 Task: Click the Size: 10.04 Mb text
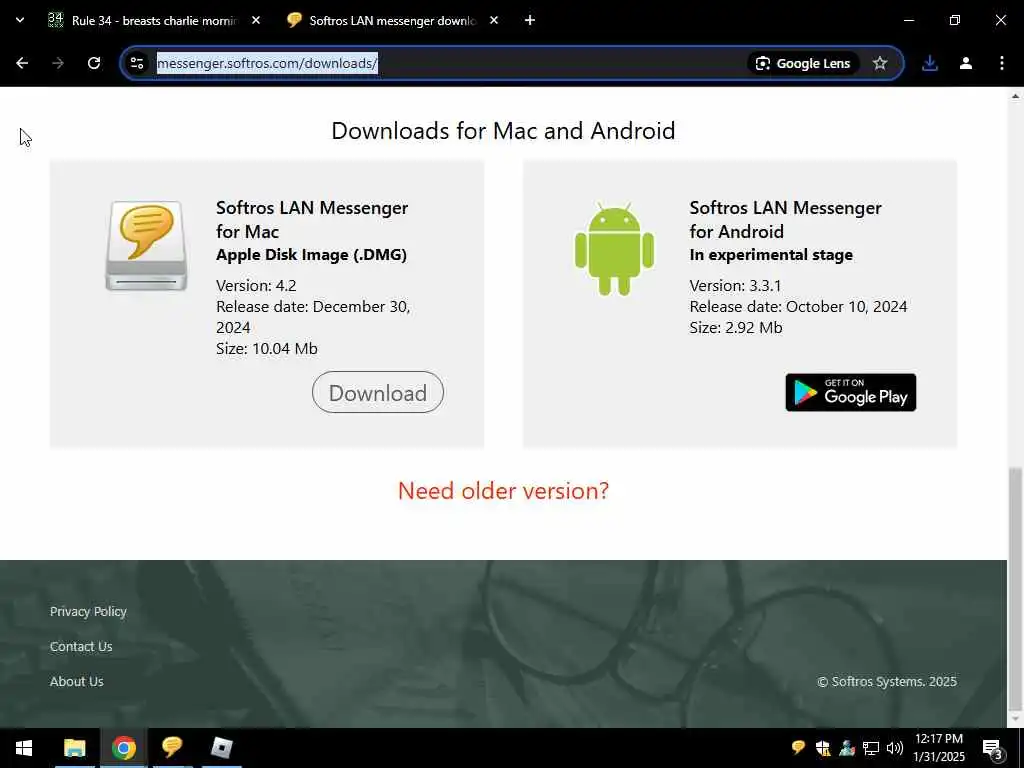pos(266,348)
